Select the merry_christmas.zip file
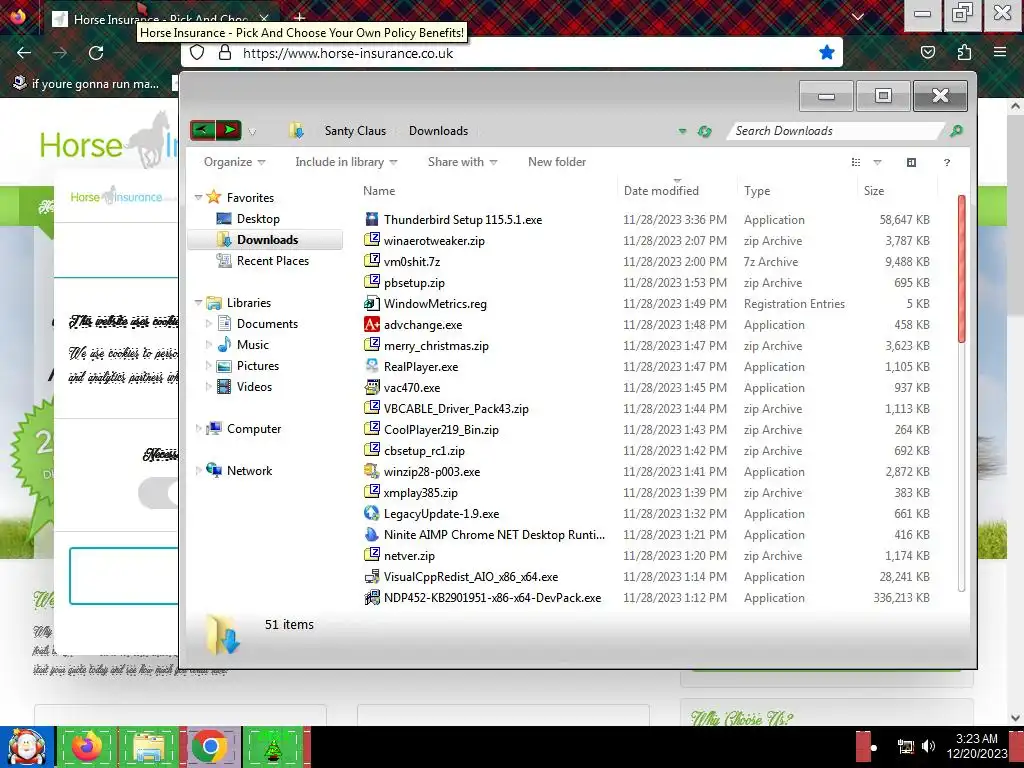 436,345
